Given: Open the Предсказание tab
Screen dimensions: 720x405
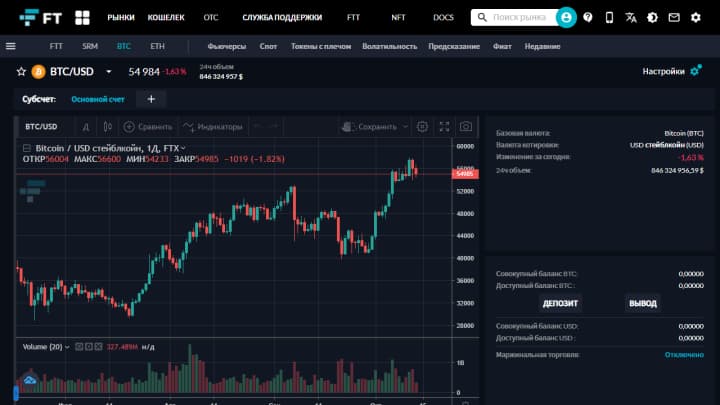Looking at the screenshot, I should pyautogui.click(x=454, y=46).
